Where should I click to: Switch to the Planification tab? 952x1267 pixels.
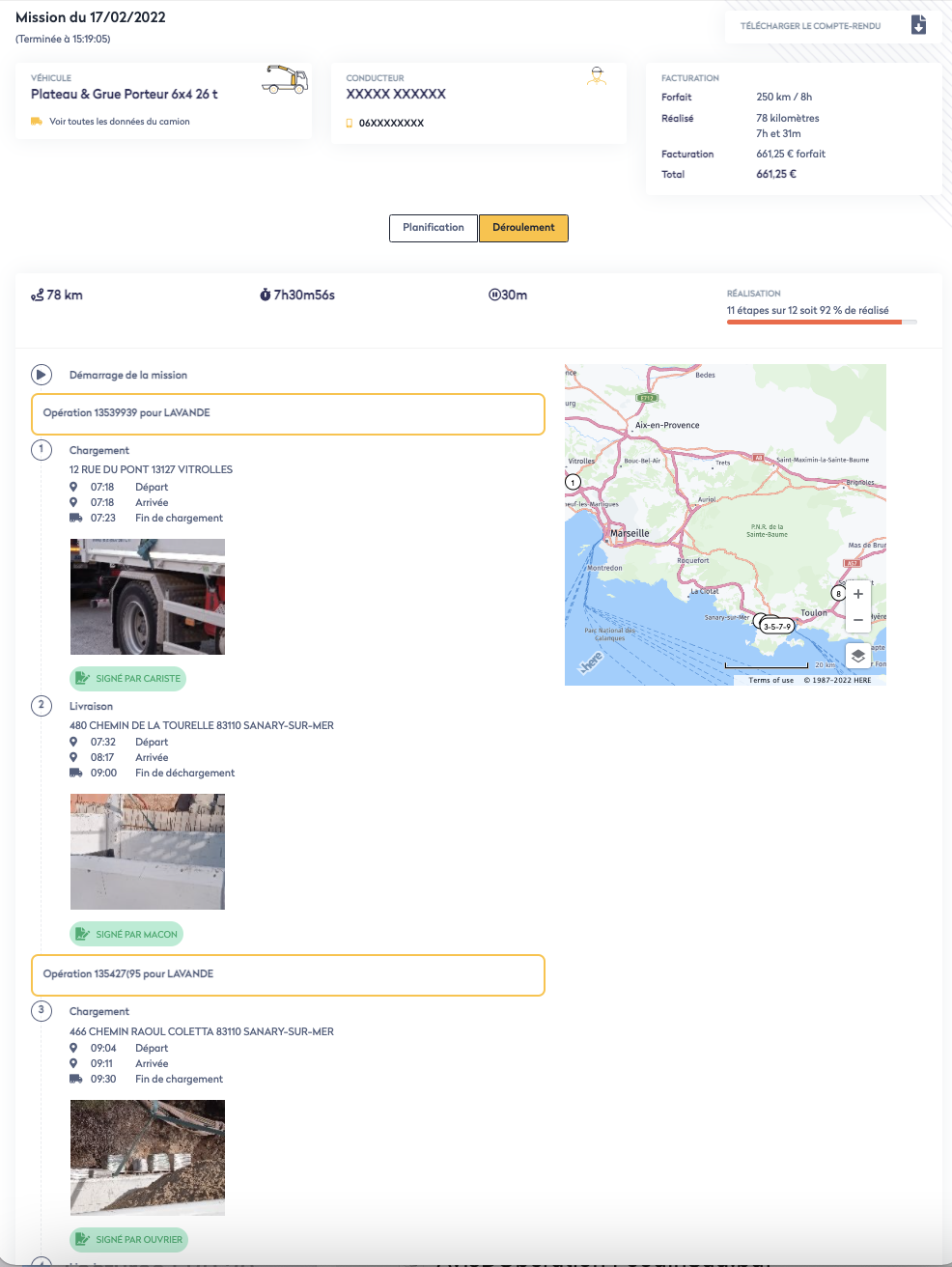(434, 228)
